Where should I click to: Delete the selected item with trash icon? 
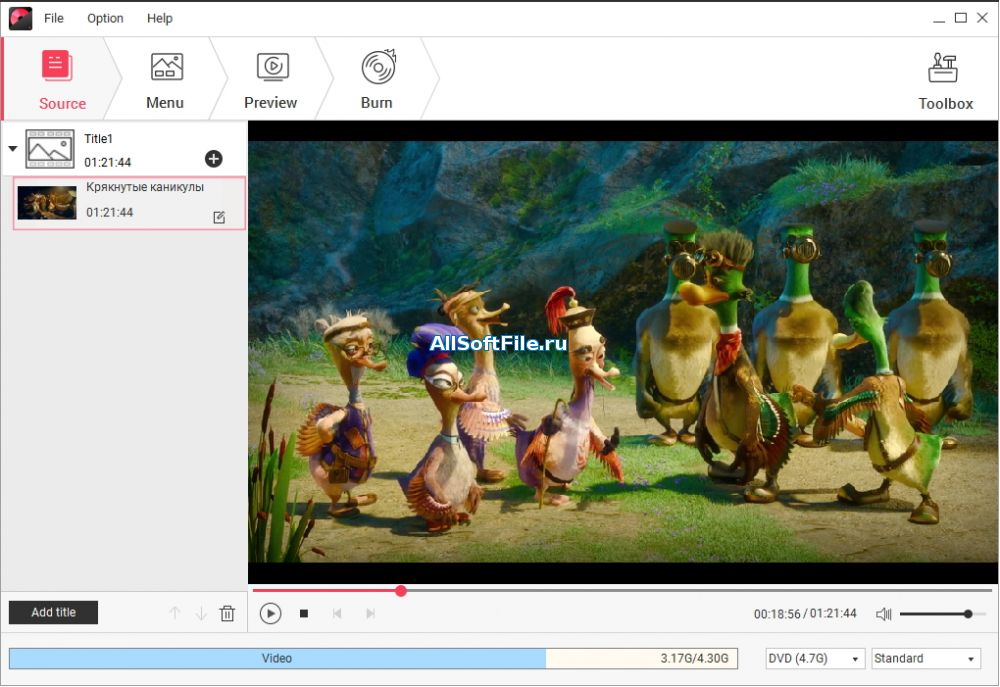pos(228,613)
